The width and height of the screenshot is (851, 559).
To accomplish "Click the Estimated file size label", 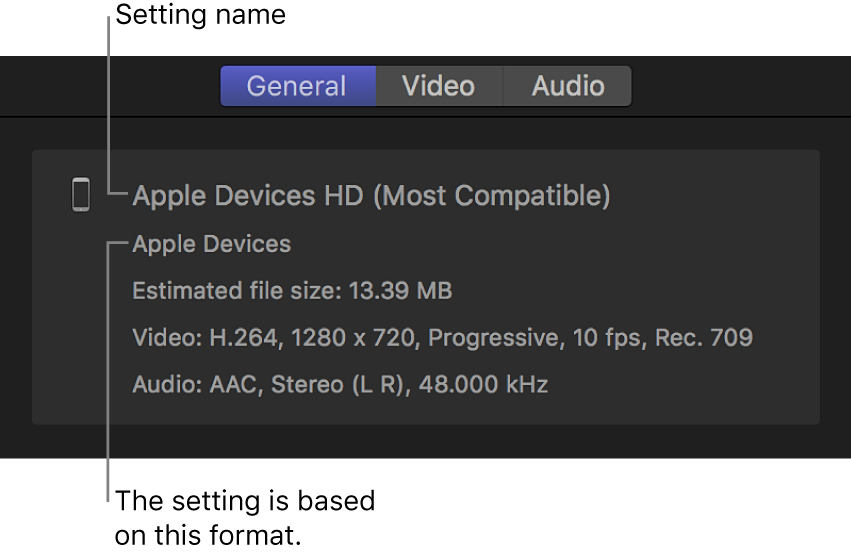I will coord(237,291).
